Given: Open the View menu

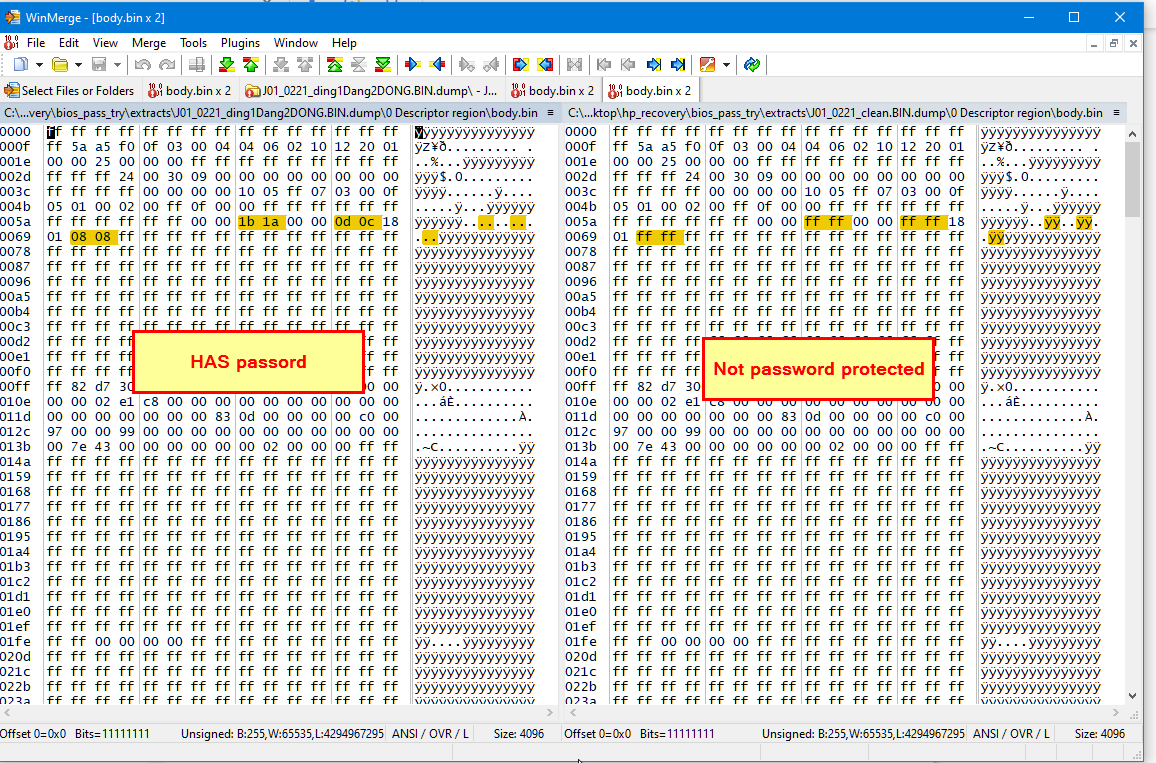Looking at the screenshot, I should tap(105, 43).
